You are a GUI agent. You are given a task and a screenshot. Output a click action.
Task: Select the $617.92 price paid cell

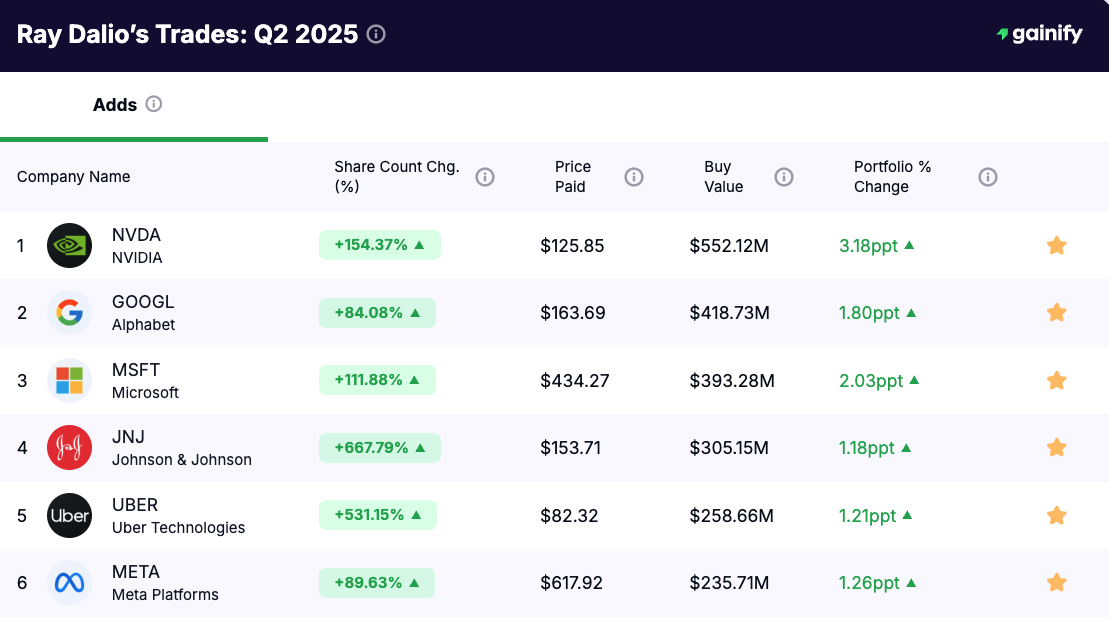571,584
